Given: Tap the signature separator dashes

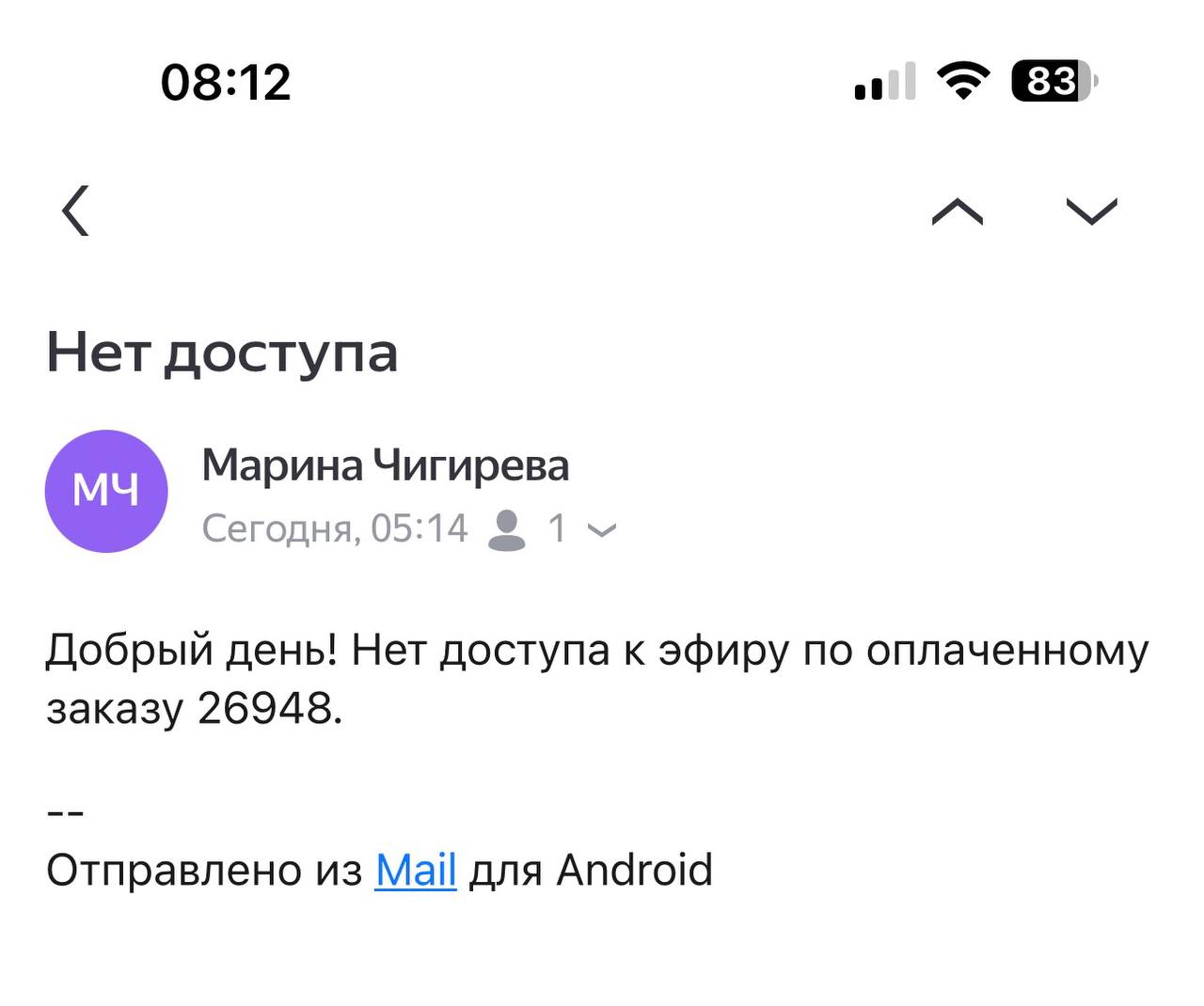Looking at the screenshot, I should pyautogui.click(x=66, y=812).
